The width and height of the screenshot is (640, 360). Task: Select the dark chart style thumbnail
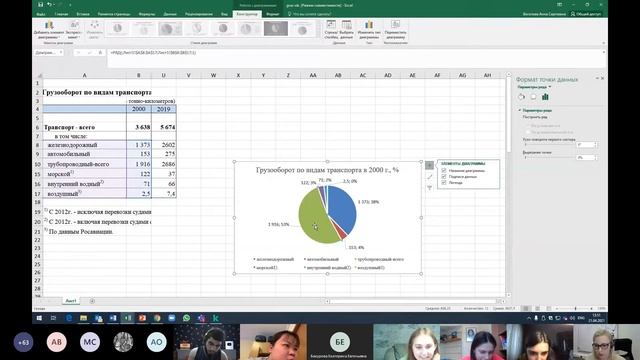276,29
